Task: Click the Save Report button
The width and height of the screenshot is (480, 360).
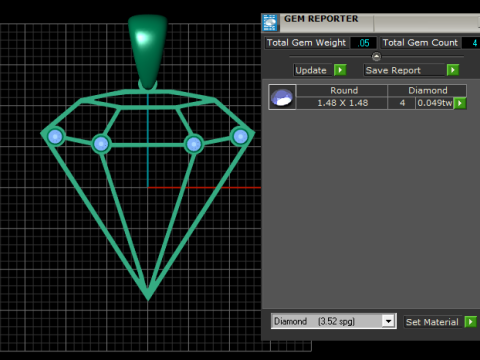Action: (x=404, y=70)
